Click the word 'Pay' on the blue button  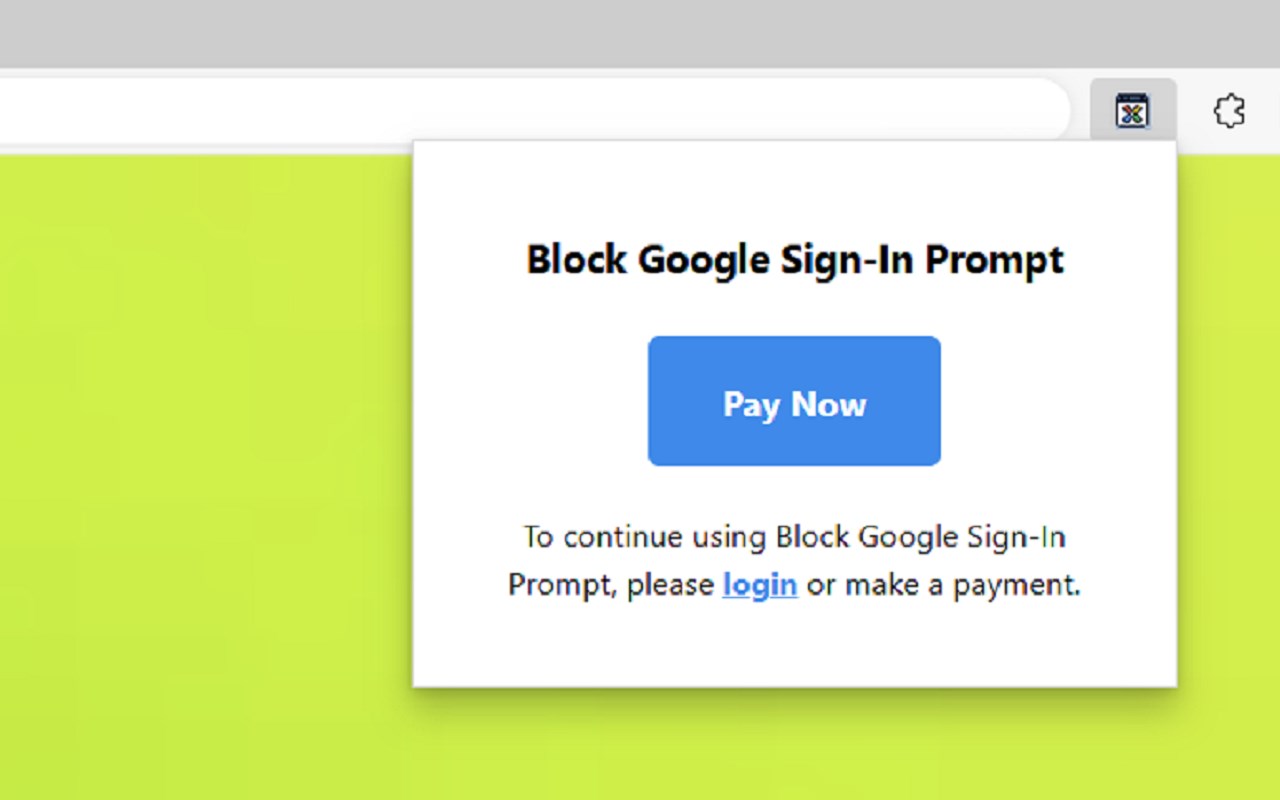click(x=750, y=404)
